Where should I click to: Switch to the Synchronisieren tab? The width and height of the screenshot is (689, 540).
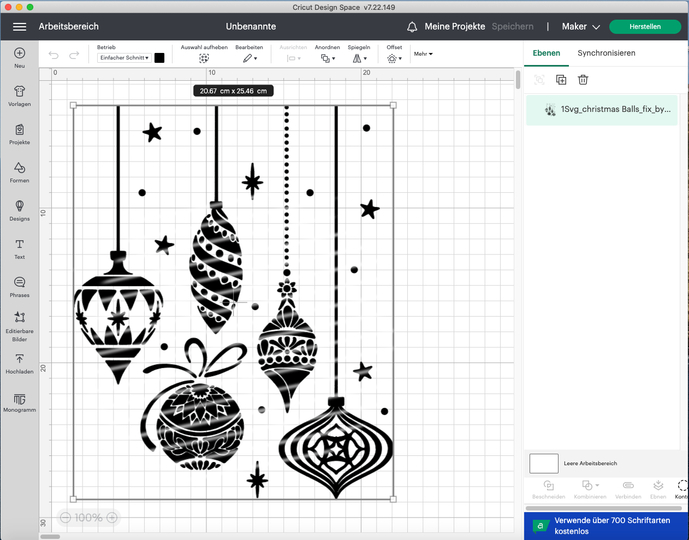(x=606, y=52)
